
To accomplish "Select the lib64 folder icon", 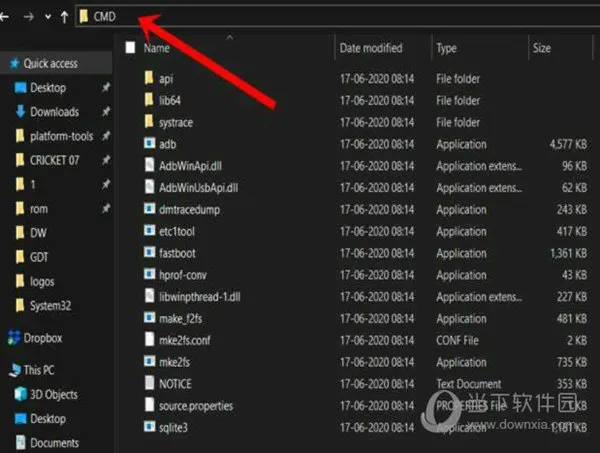I will coord(149,99).
